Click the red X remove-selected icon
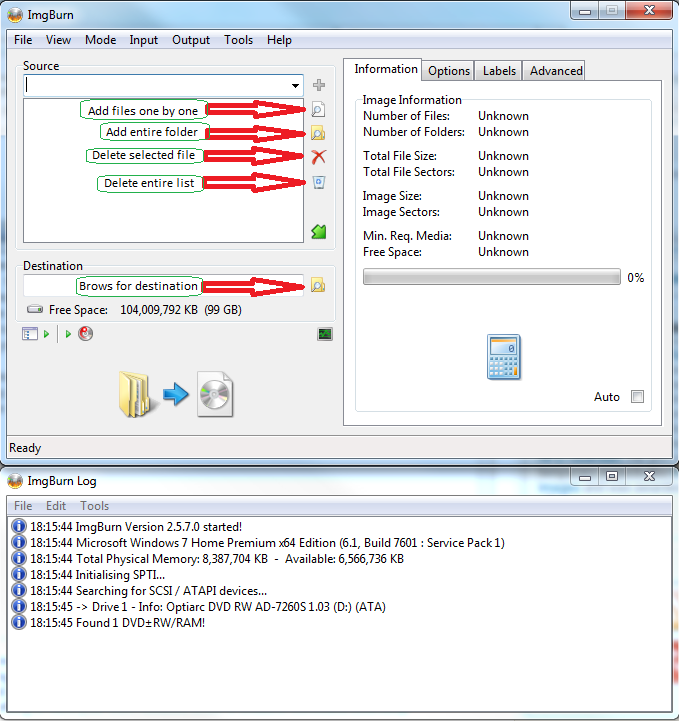The width and height of the screenshot is (679, 721). pyautogui.click(x=319, y=157)
